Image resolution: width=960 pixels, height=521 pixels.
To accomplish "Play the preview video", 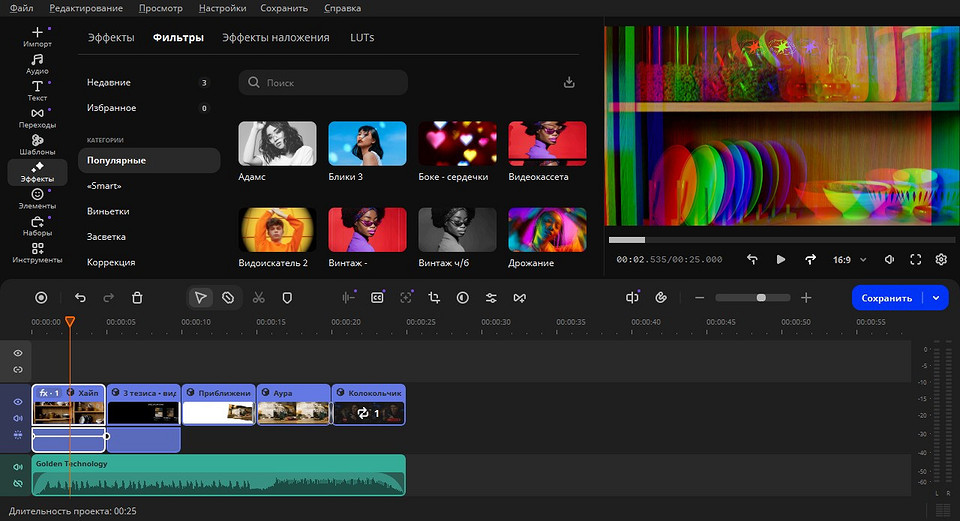I will pyautogui.click(x=781, y=260).
